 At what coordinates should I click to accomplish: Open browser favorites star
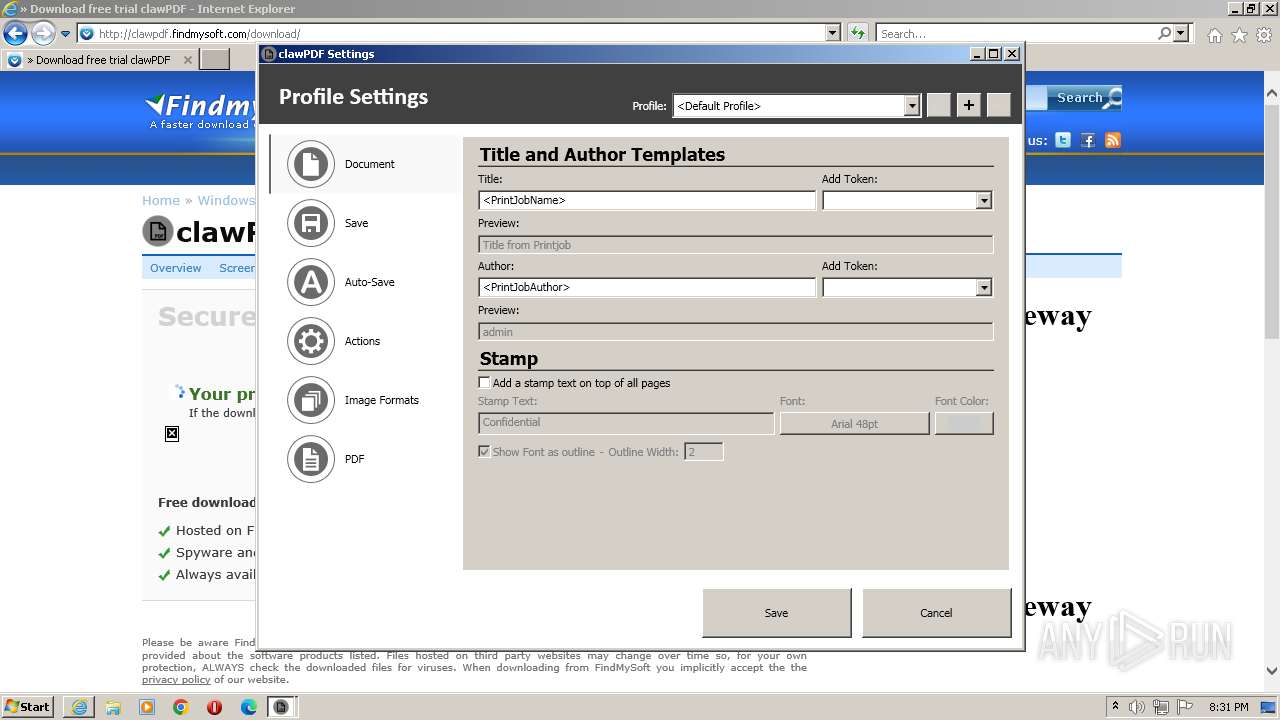pyautogui.click(x=1239, y=34)
